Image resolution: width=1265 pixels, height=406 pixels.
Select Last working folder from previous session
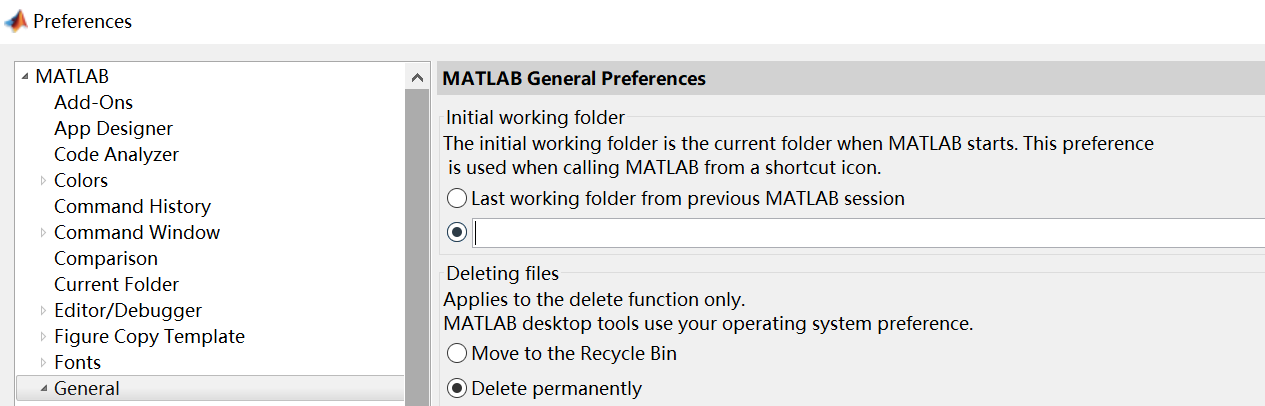pos(457,199)
